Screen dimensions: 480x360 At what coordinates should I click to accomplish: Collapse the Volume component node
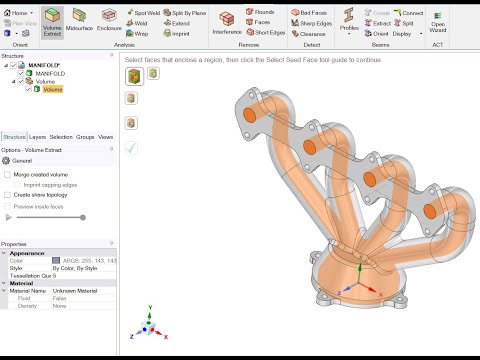(13, 81)
